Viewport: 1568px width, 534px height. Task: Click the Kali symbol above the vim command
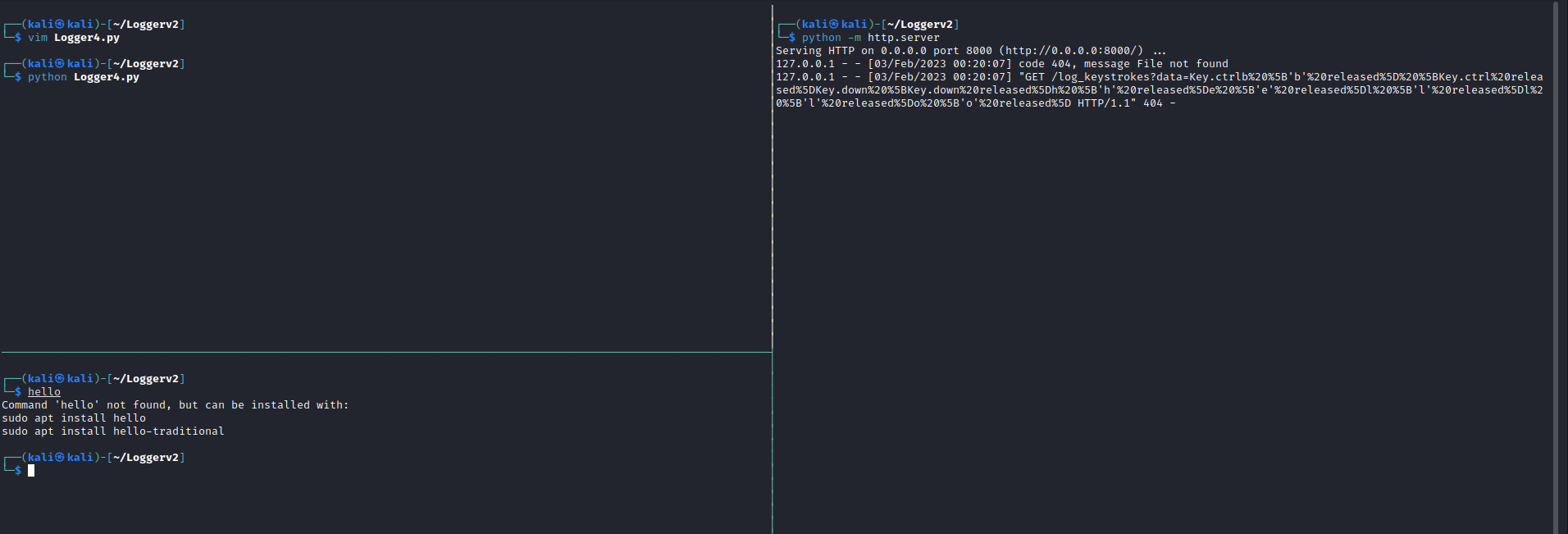click(x=59, y=25)
